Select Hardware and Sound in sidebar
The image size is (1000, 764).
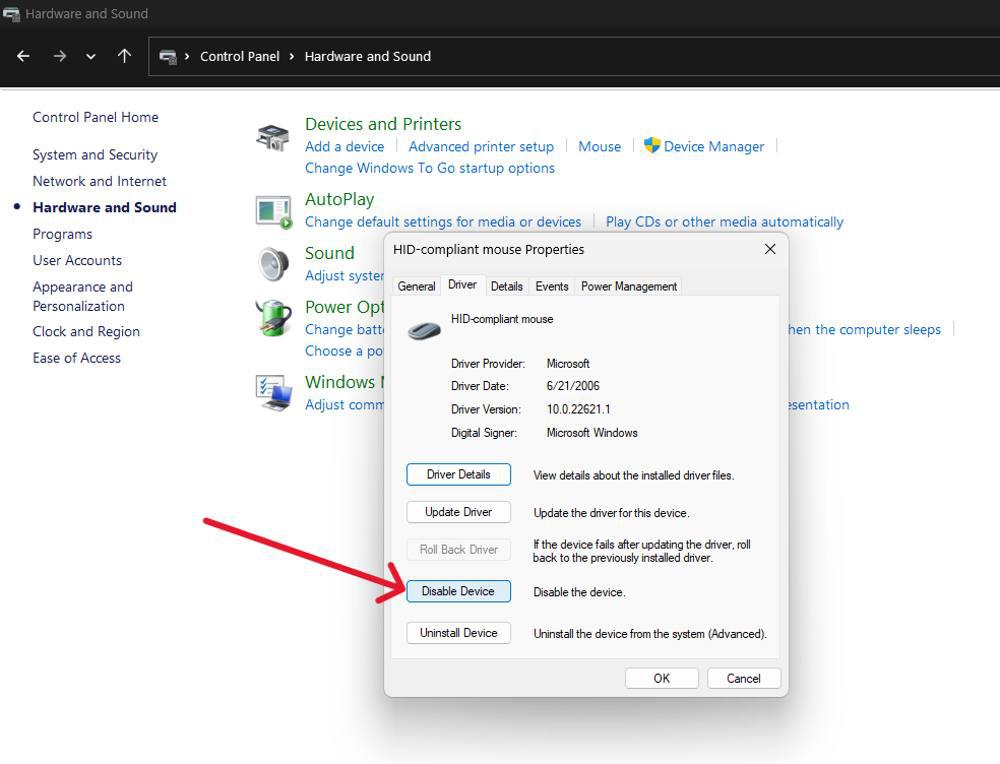pos(105,207)
